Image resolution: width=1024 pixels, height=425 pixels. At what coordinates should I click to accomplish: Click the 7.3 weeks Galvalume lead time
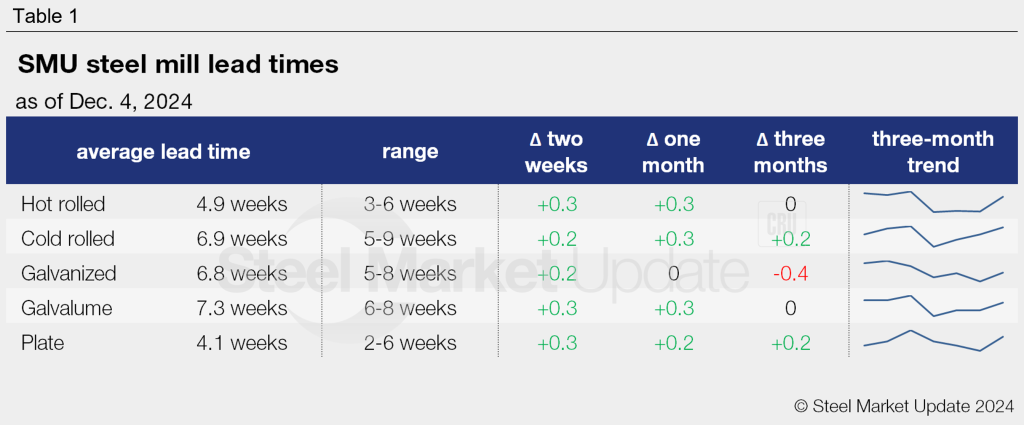[242, 308]
